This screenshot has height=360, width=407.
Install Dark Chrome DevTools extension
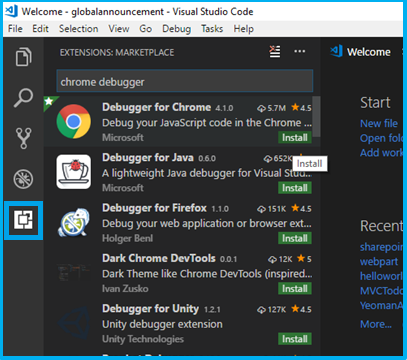[295, 289]
